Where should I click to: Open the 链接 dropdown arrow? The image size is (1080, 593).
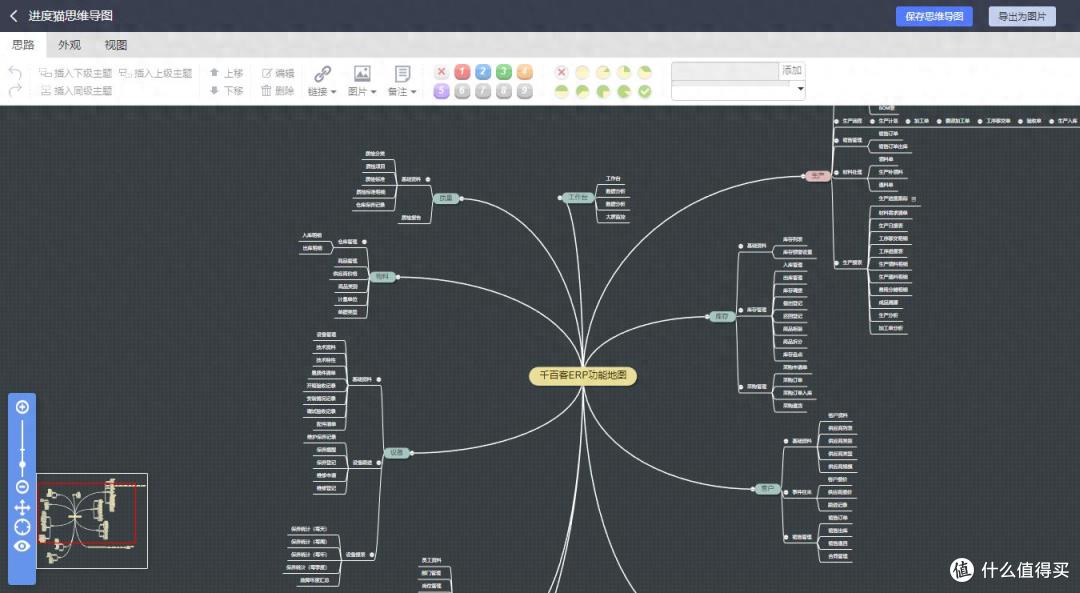tap(333, 92)
